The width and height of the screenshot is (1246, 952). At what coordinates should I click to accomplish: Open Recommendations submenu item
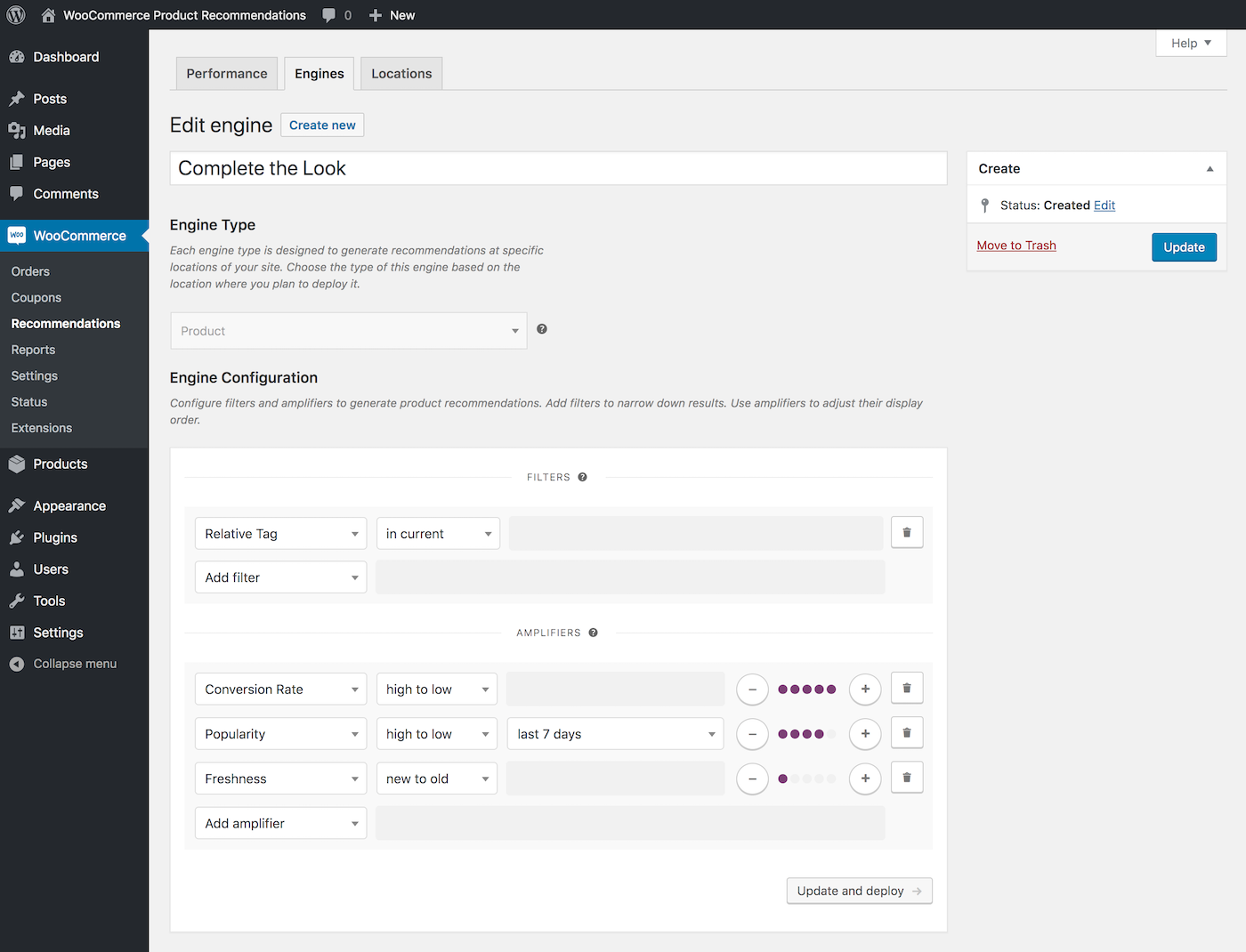(x=66, y=324)
